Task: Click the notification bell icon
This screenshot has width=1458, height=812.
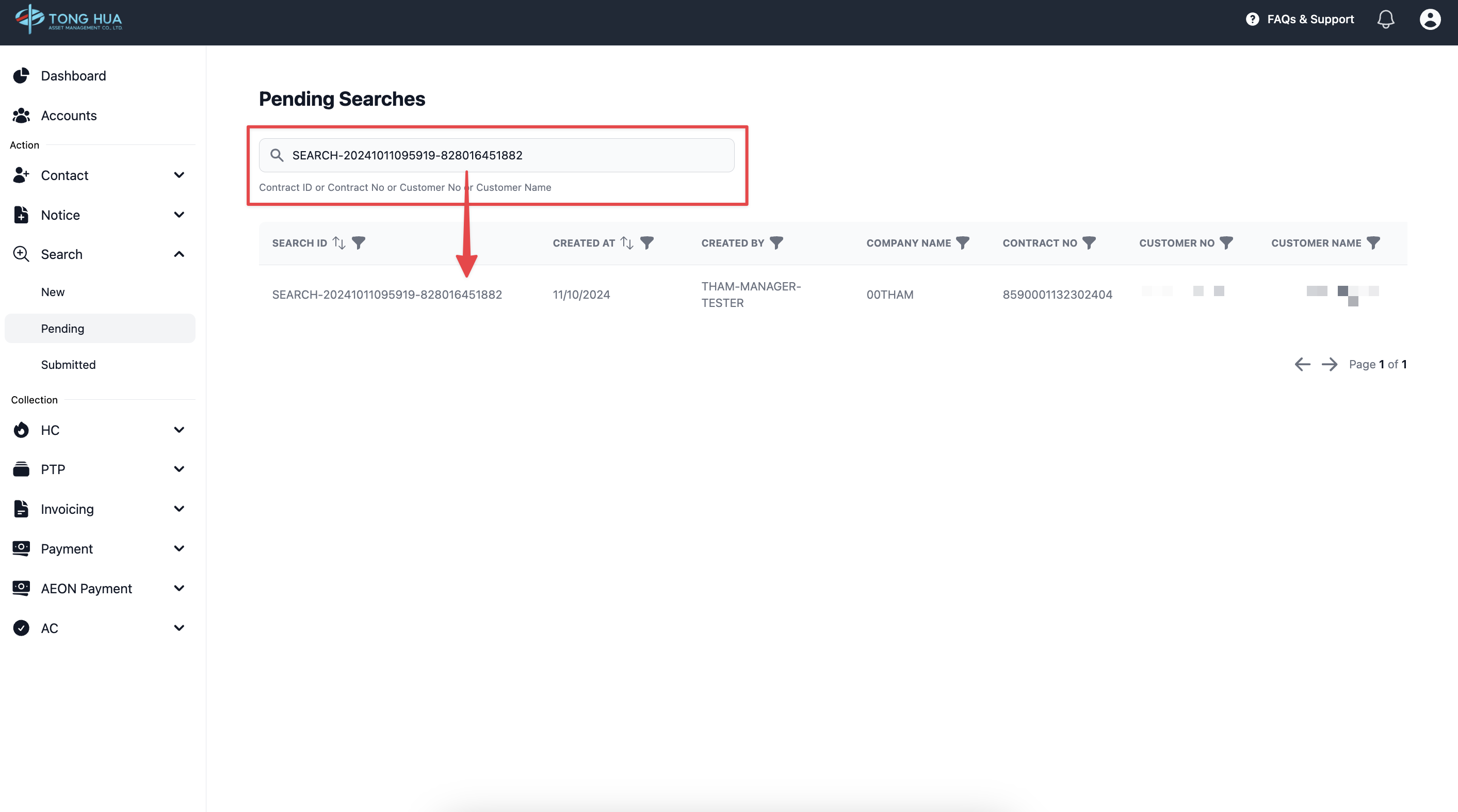Action: point(1385,20)
